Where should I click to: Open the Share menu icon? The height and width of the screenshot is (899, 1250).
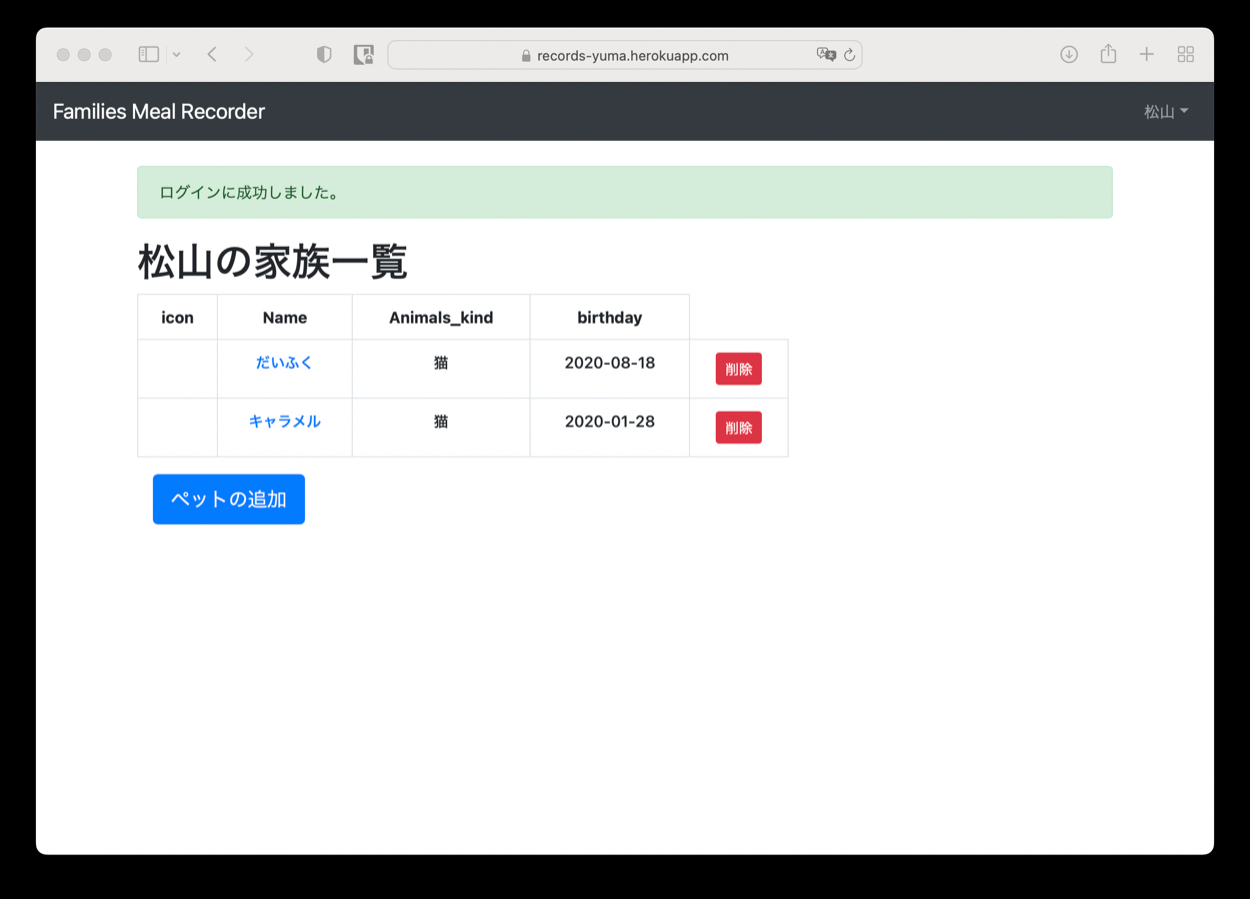(1108, 55)
